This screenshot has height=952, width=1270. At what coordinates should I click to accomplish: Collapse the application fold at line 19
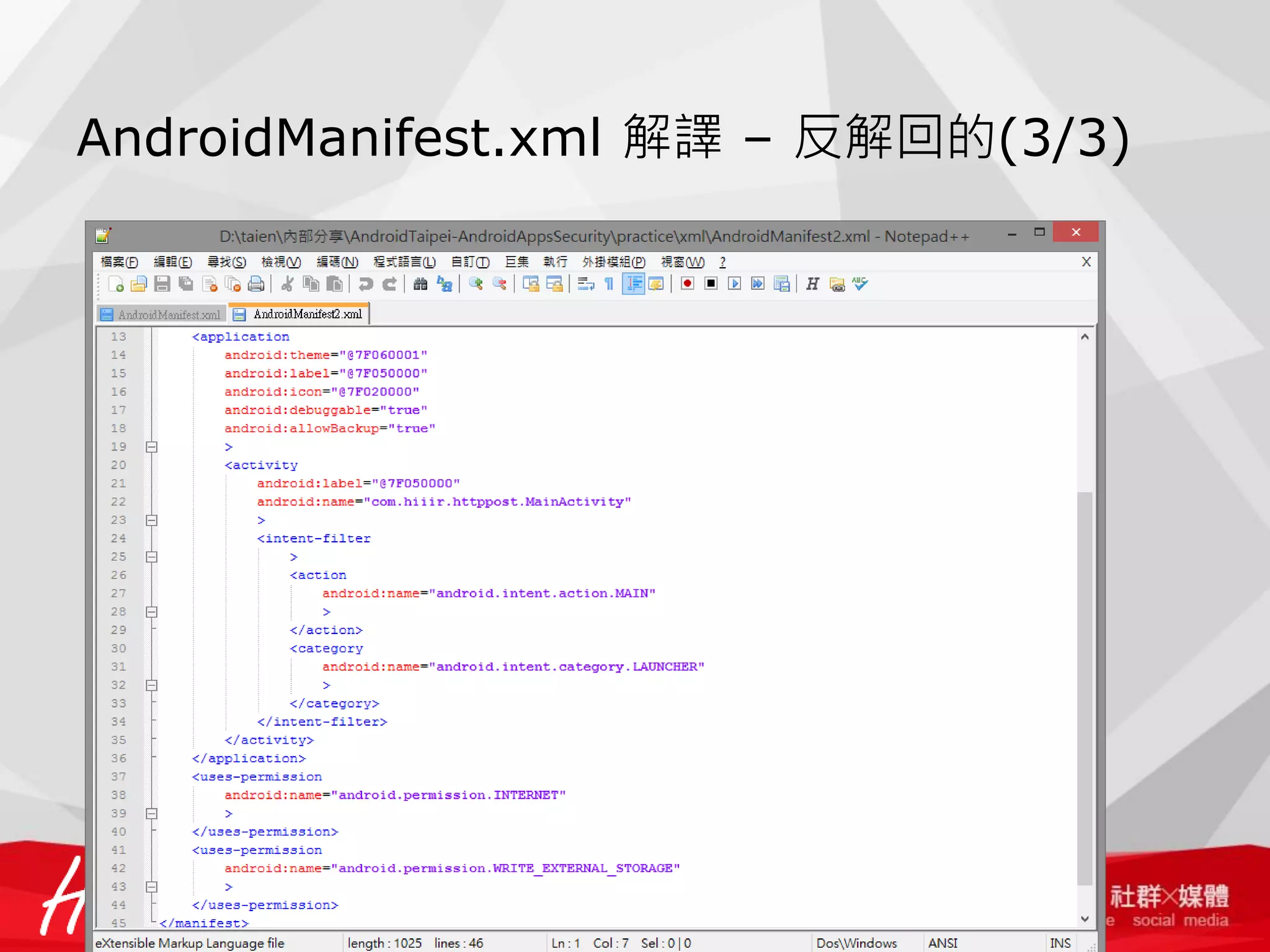click(151, 447)
